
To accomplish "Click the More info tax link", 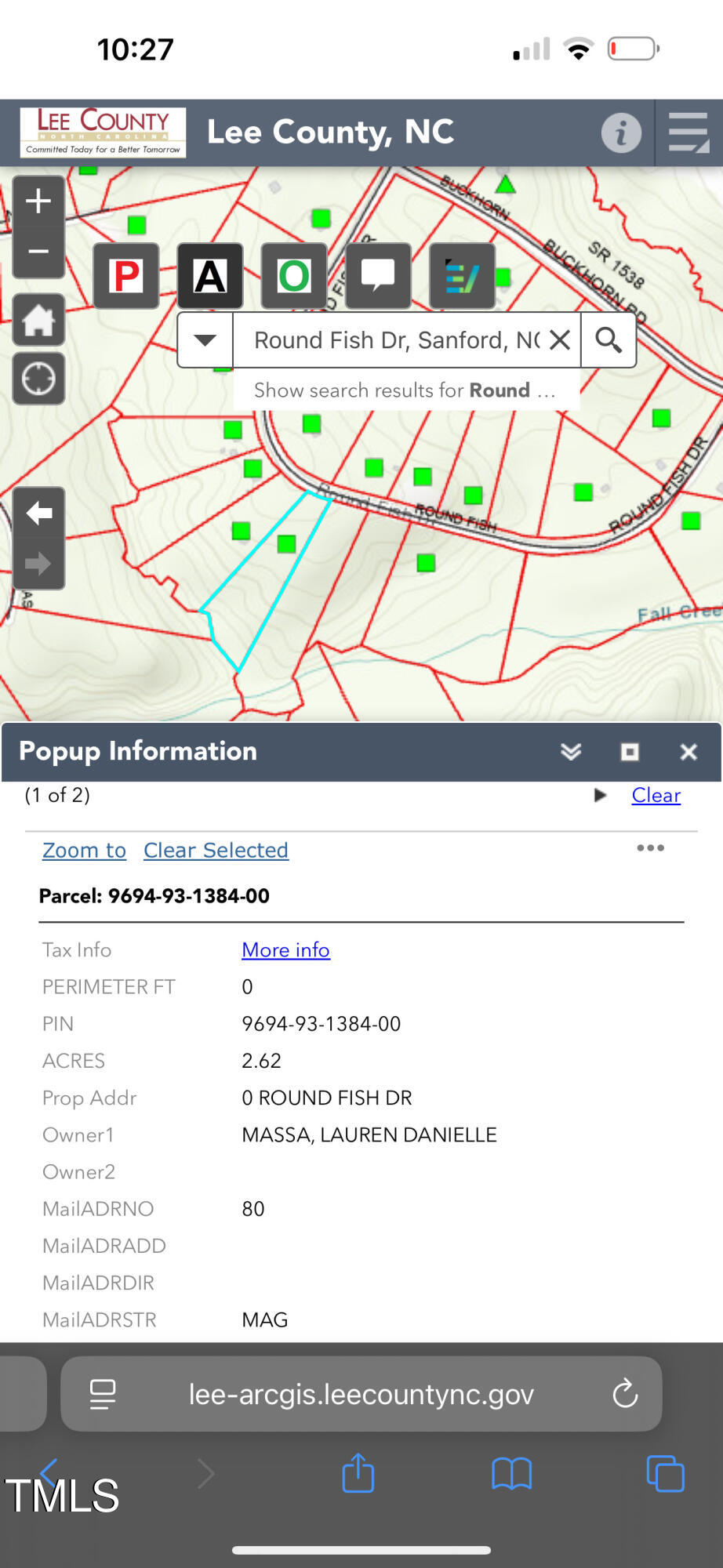I will point(285,950).
